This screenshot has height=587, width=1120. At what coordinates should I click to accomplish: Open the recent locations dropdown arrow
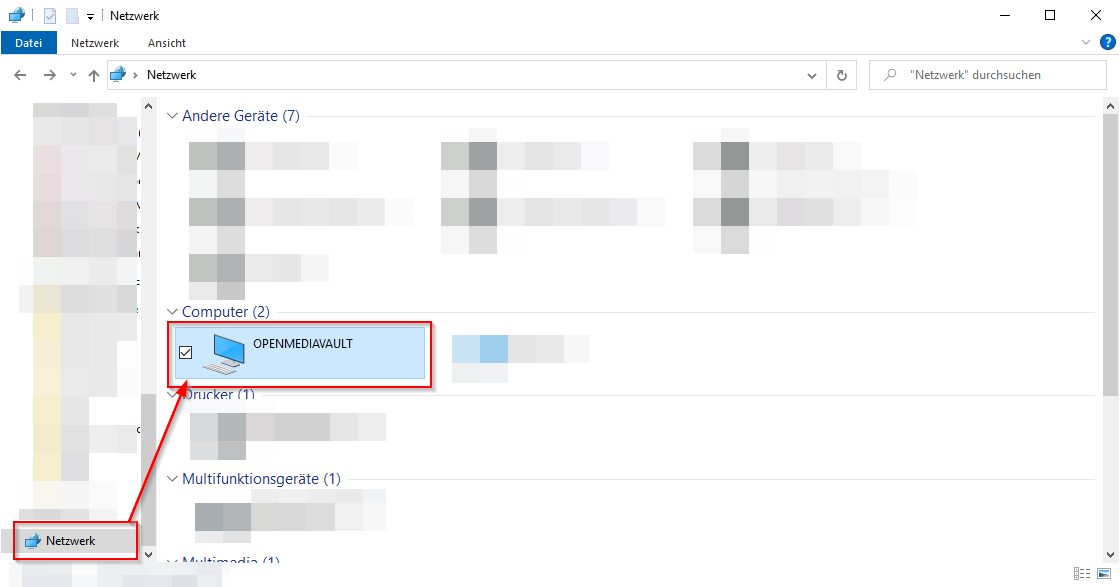pos(73,75)
